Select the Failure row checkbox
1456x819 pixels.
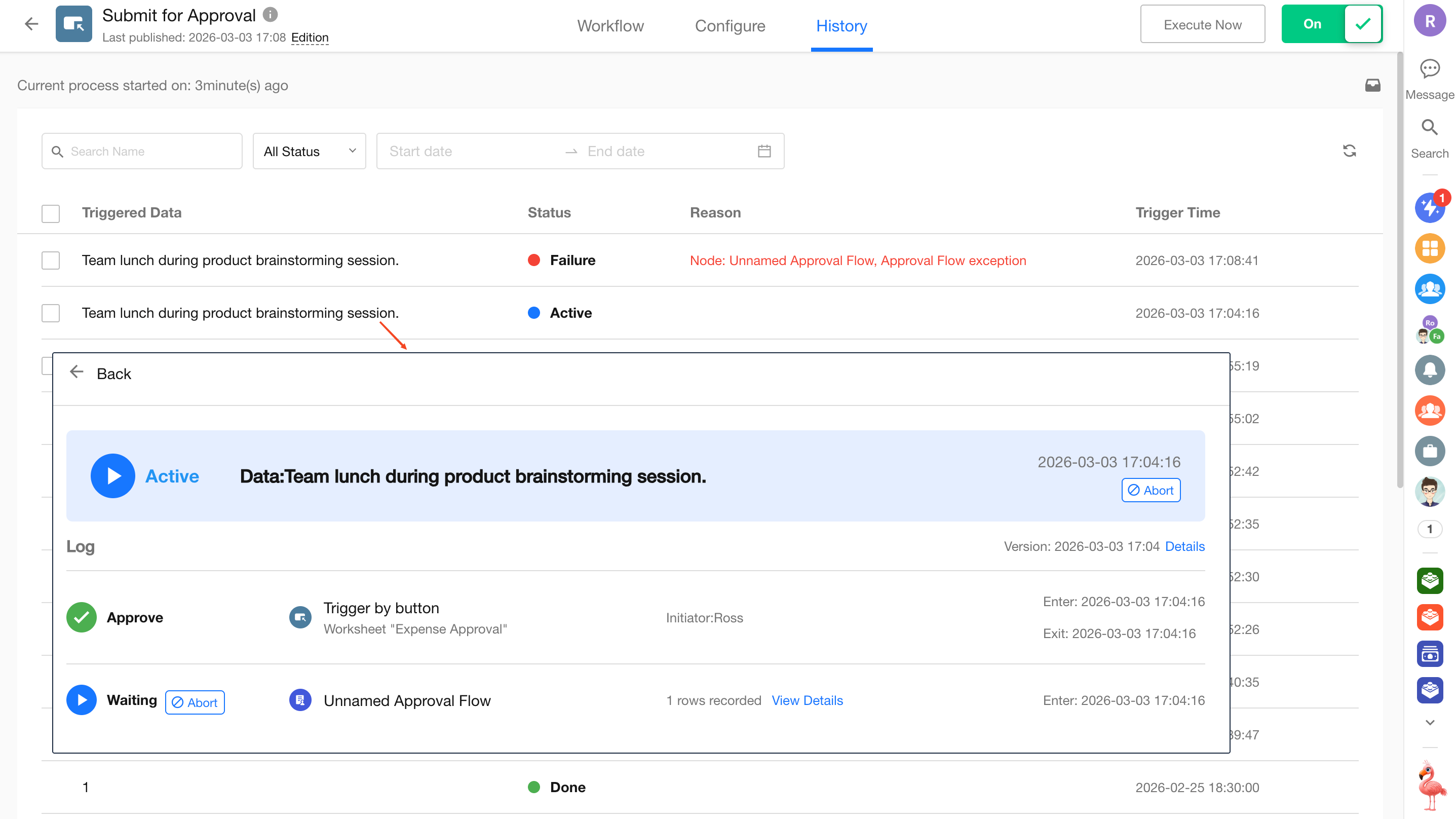(51, 260)
